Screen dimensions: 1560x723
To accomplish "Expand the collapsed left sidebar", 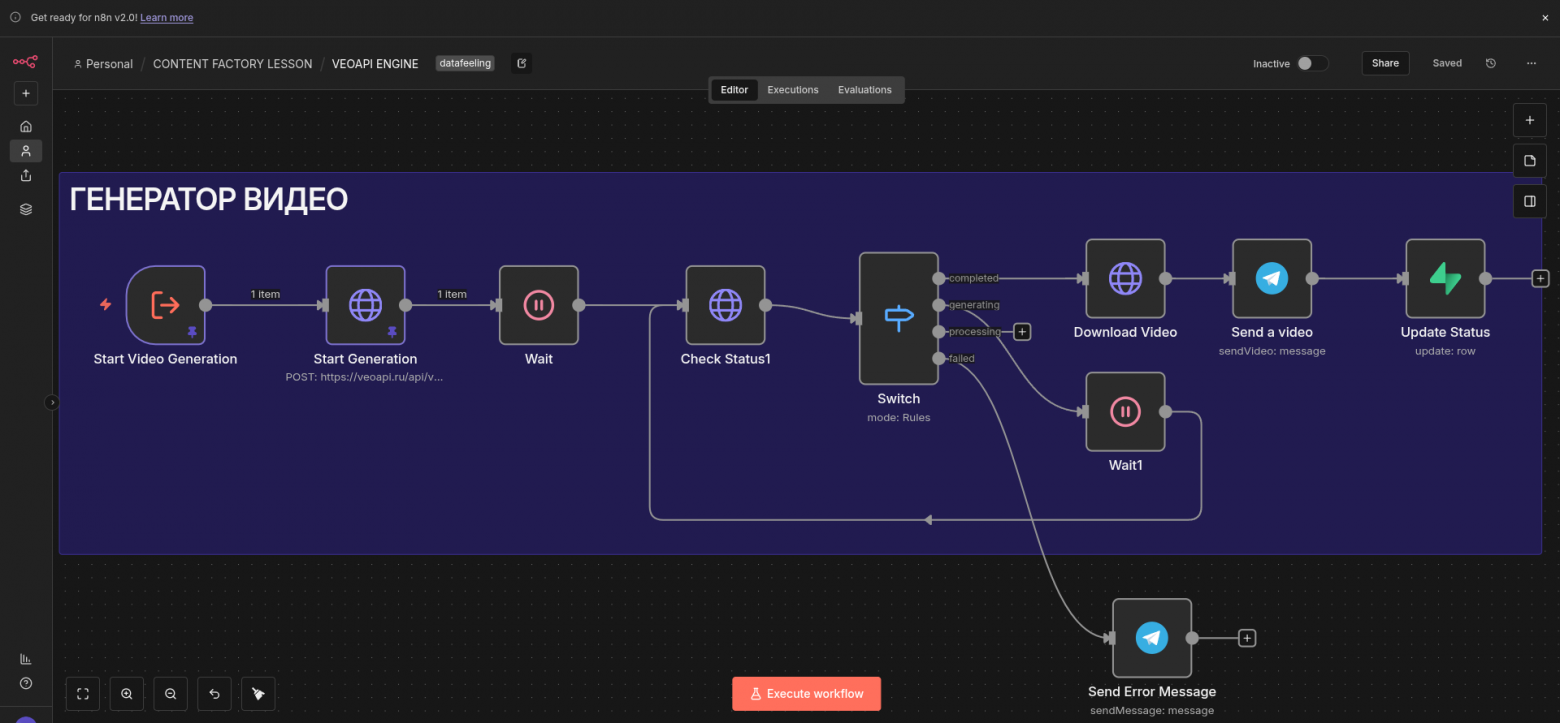I will point(52,402).
